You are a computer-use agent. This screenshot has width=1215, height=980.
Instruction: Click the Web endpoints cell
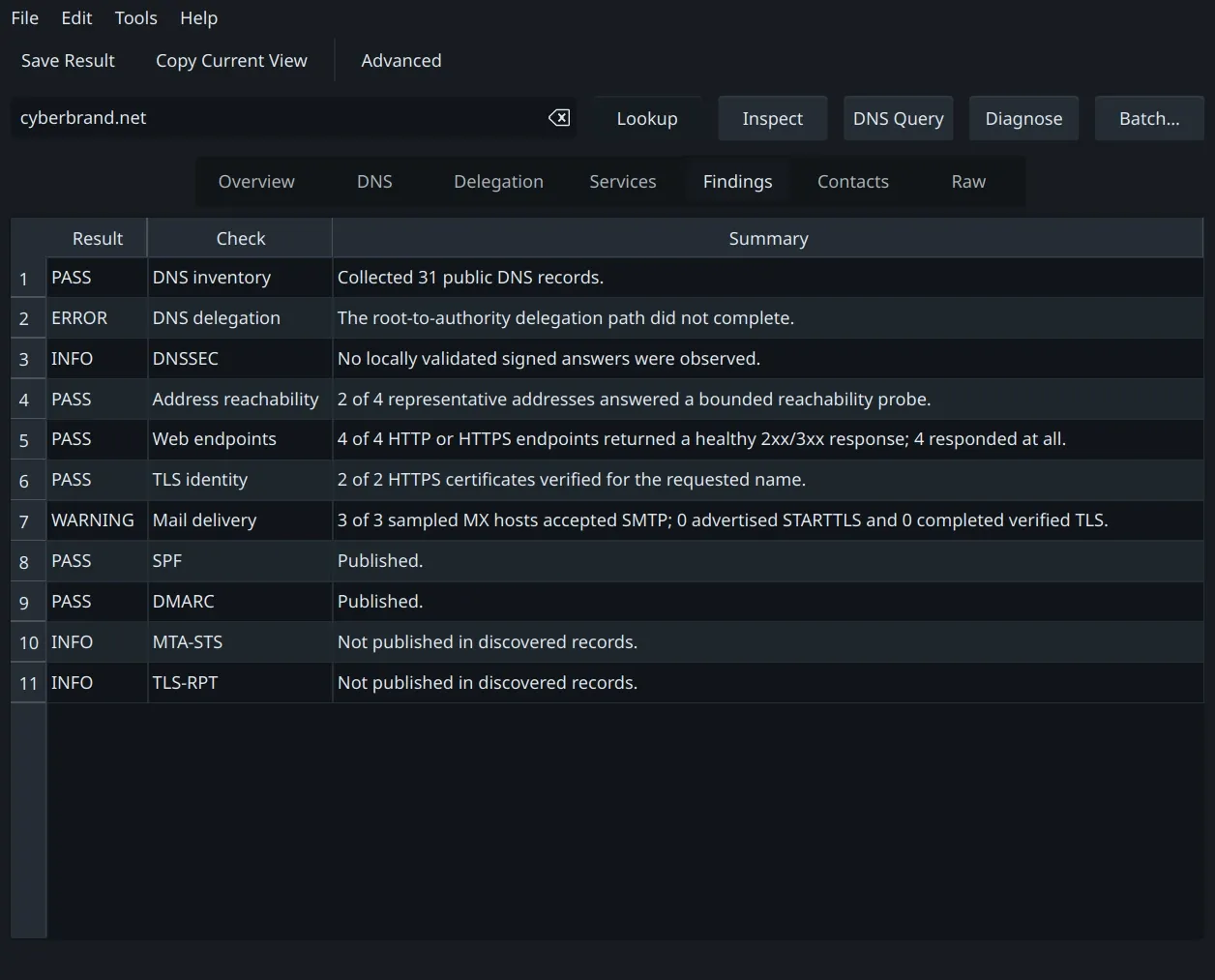240,439
